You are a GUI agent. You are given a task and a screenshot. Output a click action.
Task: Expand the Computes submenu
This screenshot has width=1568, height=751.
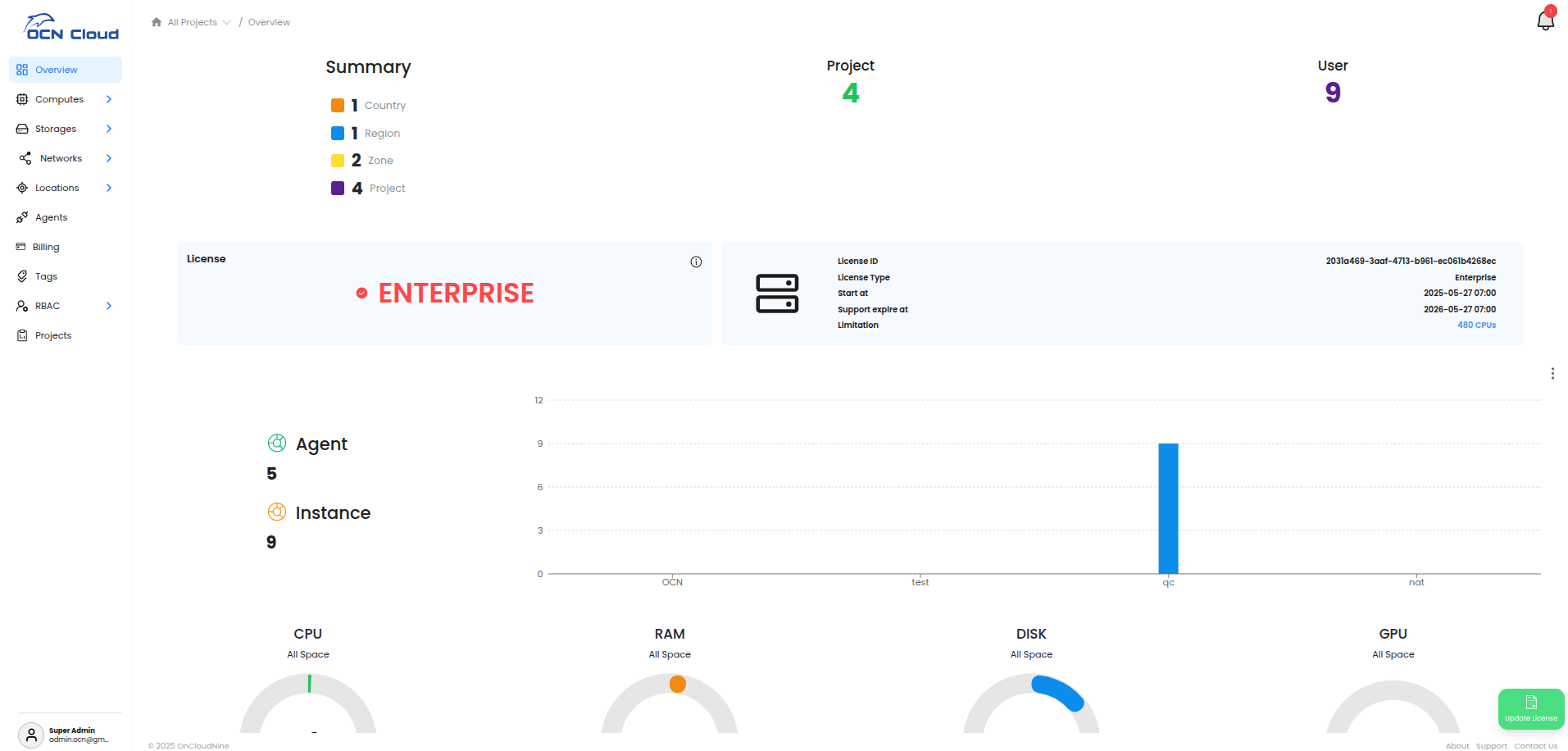[108, 99]
